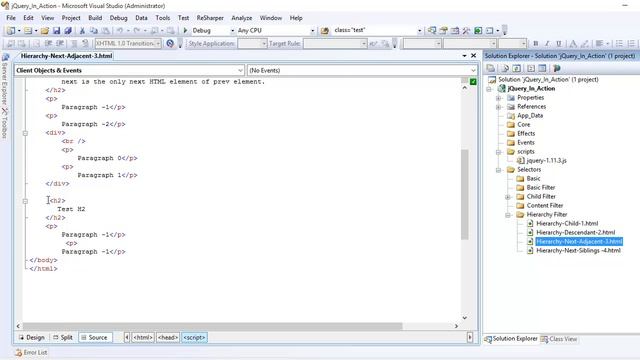Switch to the Class View tab

pyautogui.click(x=559, y=339)
